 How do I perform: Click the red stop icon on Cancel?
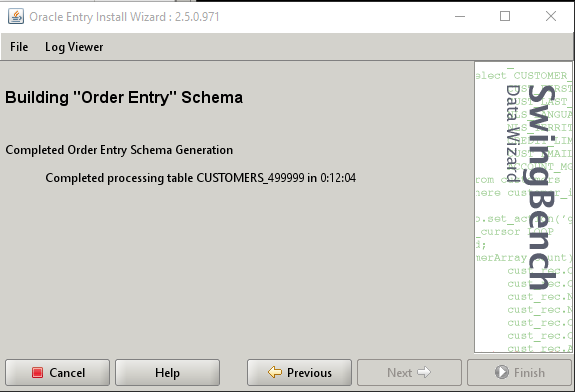(37, 373)
